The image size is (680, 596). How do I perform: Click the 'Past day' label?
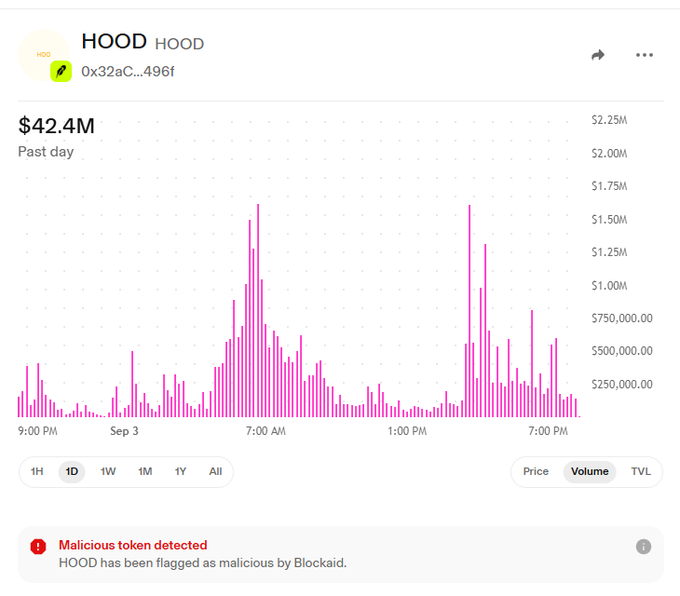pyautogui.click(x=46, y=152)
